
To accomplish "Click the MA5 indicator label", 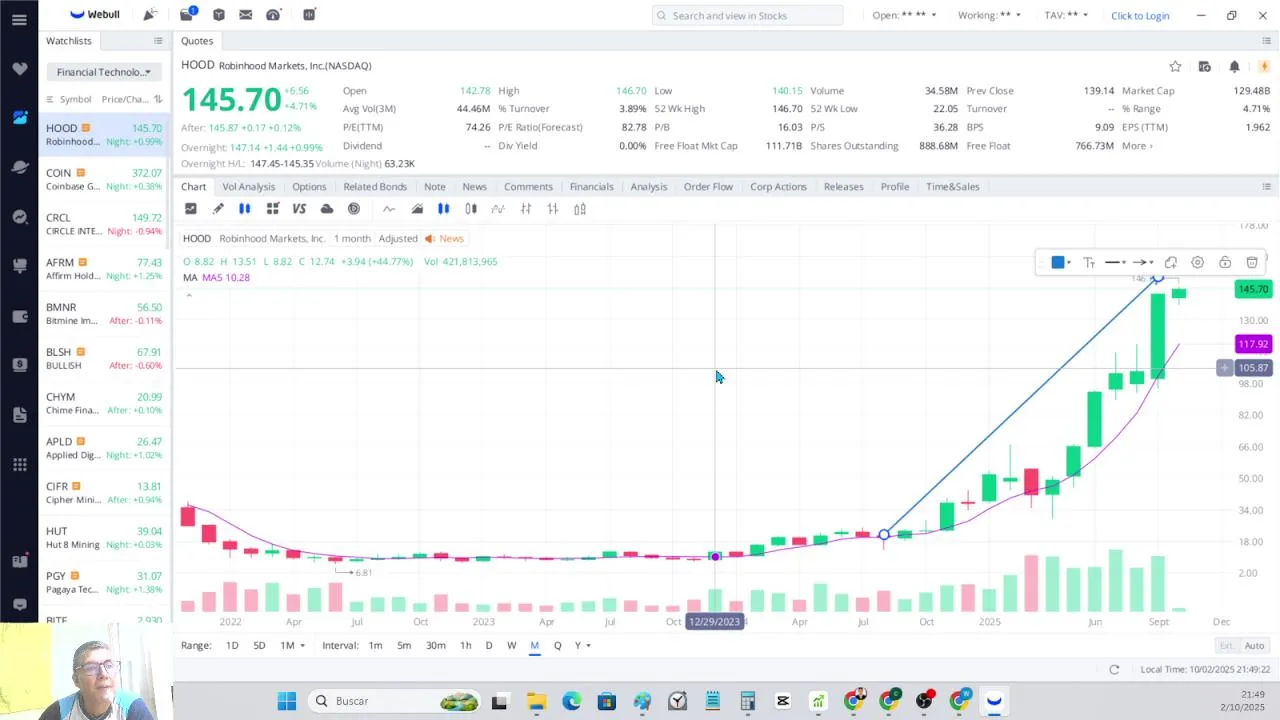I will point(226,277).
